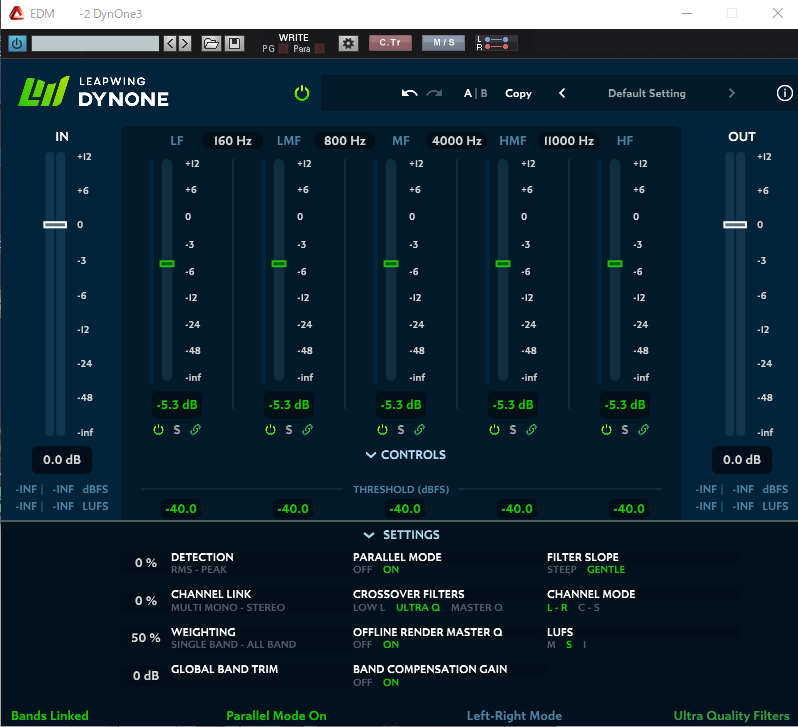Select the 160 Hz crossover frequency box
The height and width of the screenshot is (727, 798).
(x=233, y=141)
